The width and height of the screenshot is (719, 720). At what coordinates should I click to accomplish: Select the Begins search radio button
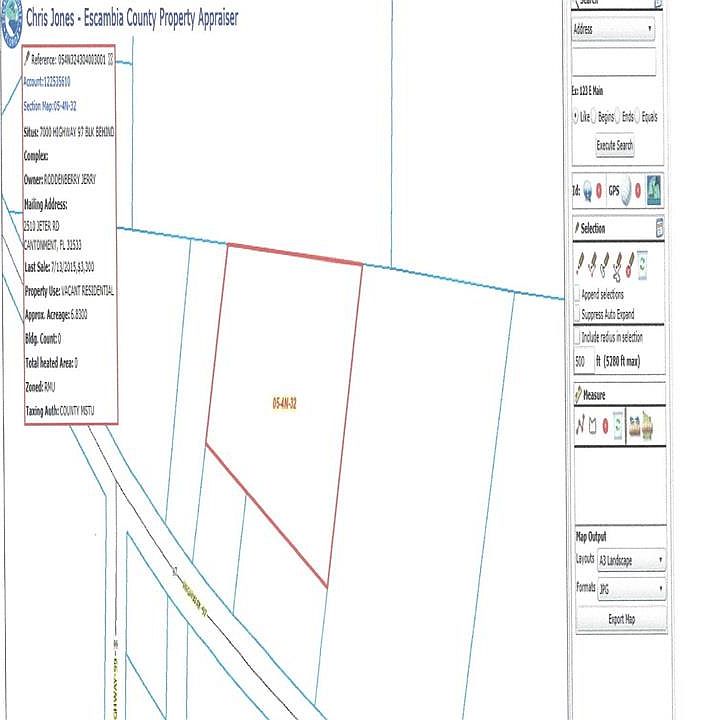(593, 116)
